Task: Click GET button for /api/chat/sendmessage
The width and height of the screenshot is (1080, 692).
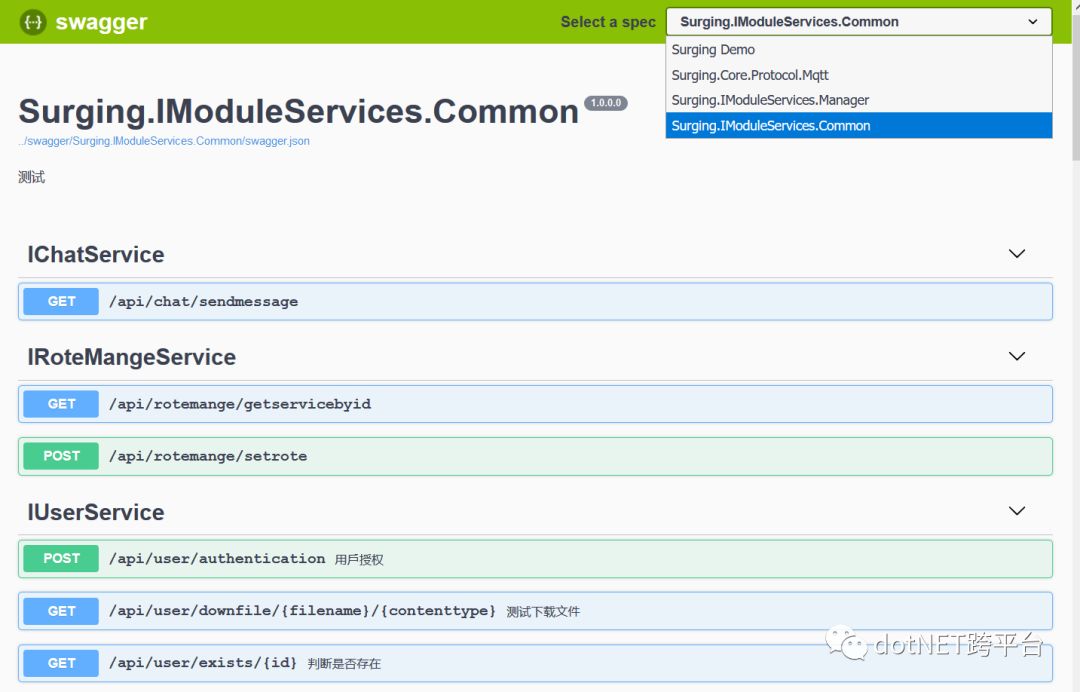Action: (x=61, y=302)
